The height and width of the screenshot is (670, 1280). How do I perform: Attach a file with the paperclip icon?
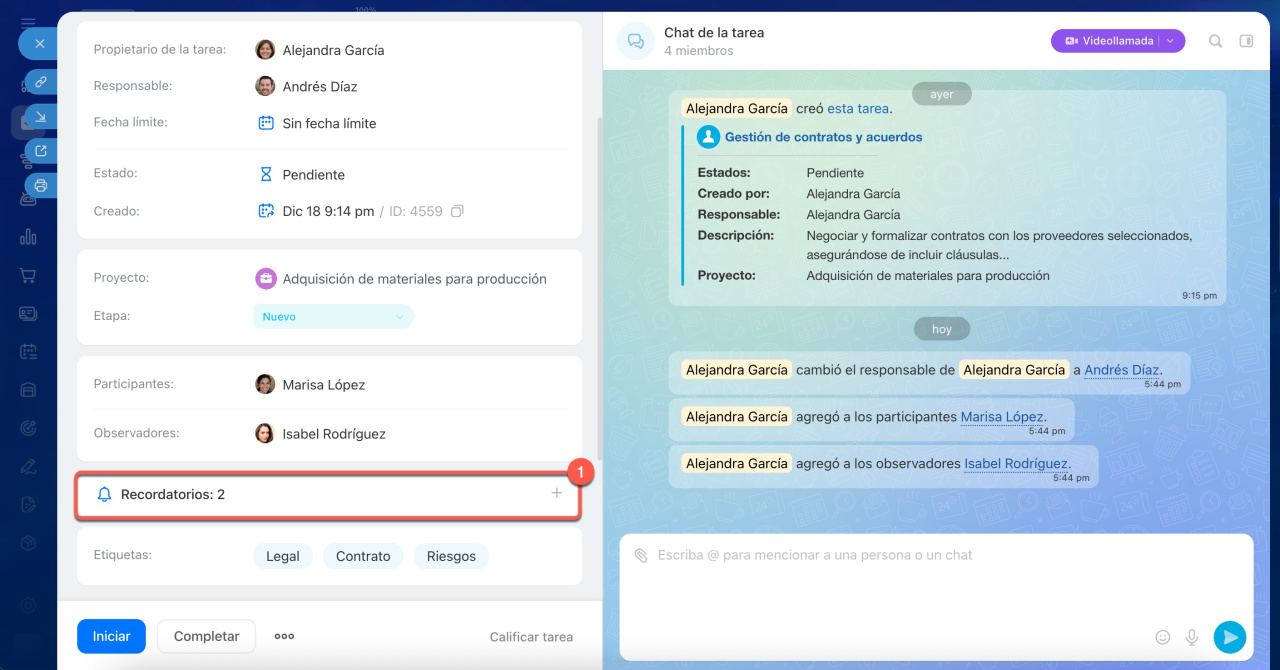tap(641, 555)
